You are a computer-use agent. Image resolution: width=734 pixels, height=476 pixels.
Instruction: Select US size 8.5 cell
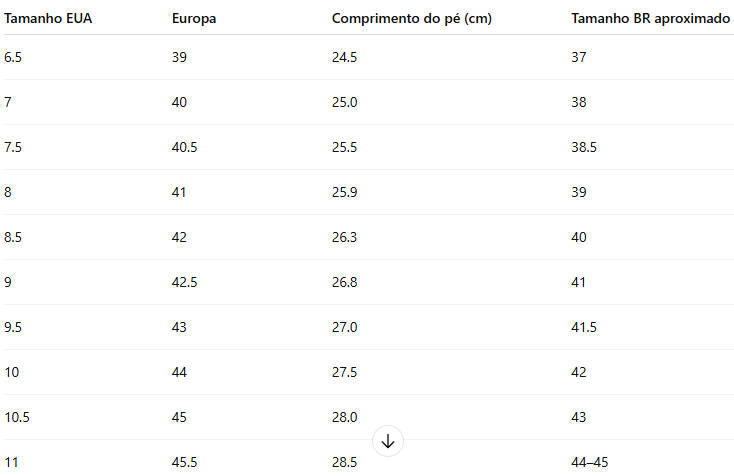[x=13, y=237]
